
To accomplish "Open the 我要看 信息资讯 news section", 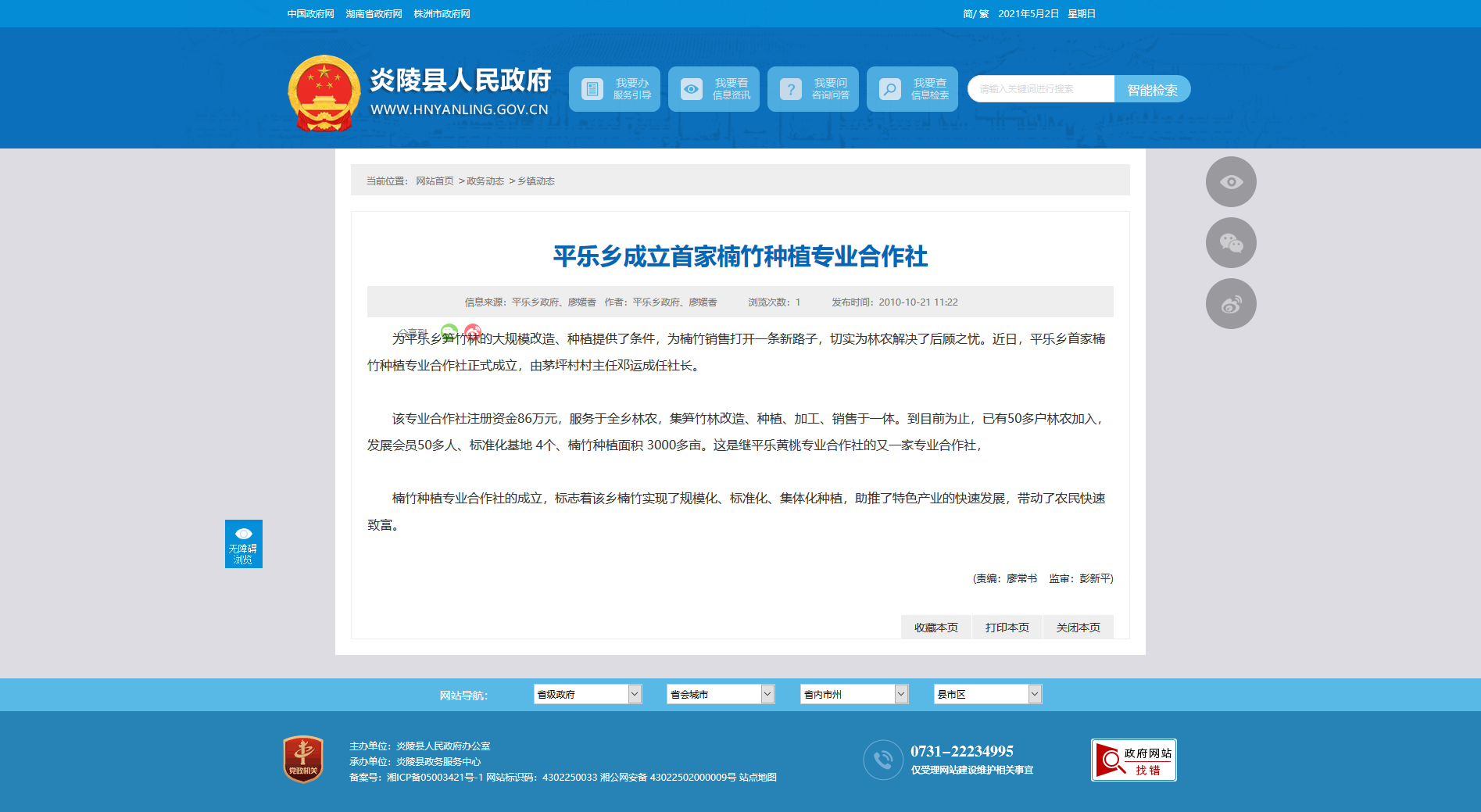I will click(x=714, y=89).
